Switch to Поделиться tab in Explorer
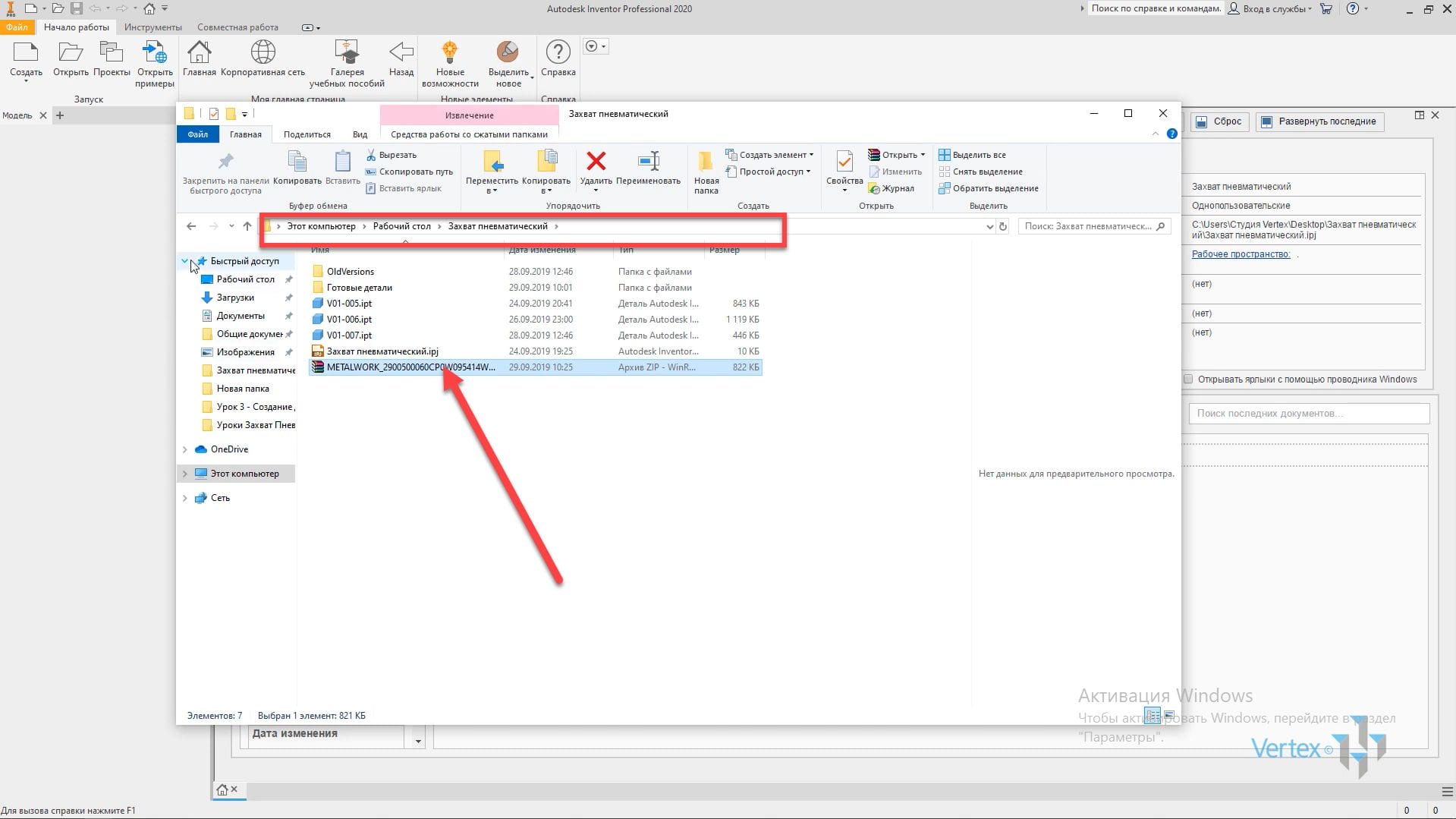Image resolution: width=1456 pixels, height=819 pixels. (307, 134)
